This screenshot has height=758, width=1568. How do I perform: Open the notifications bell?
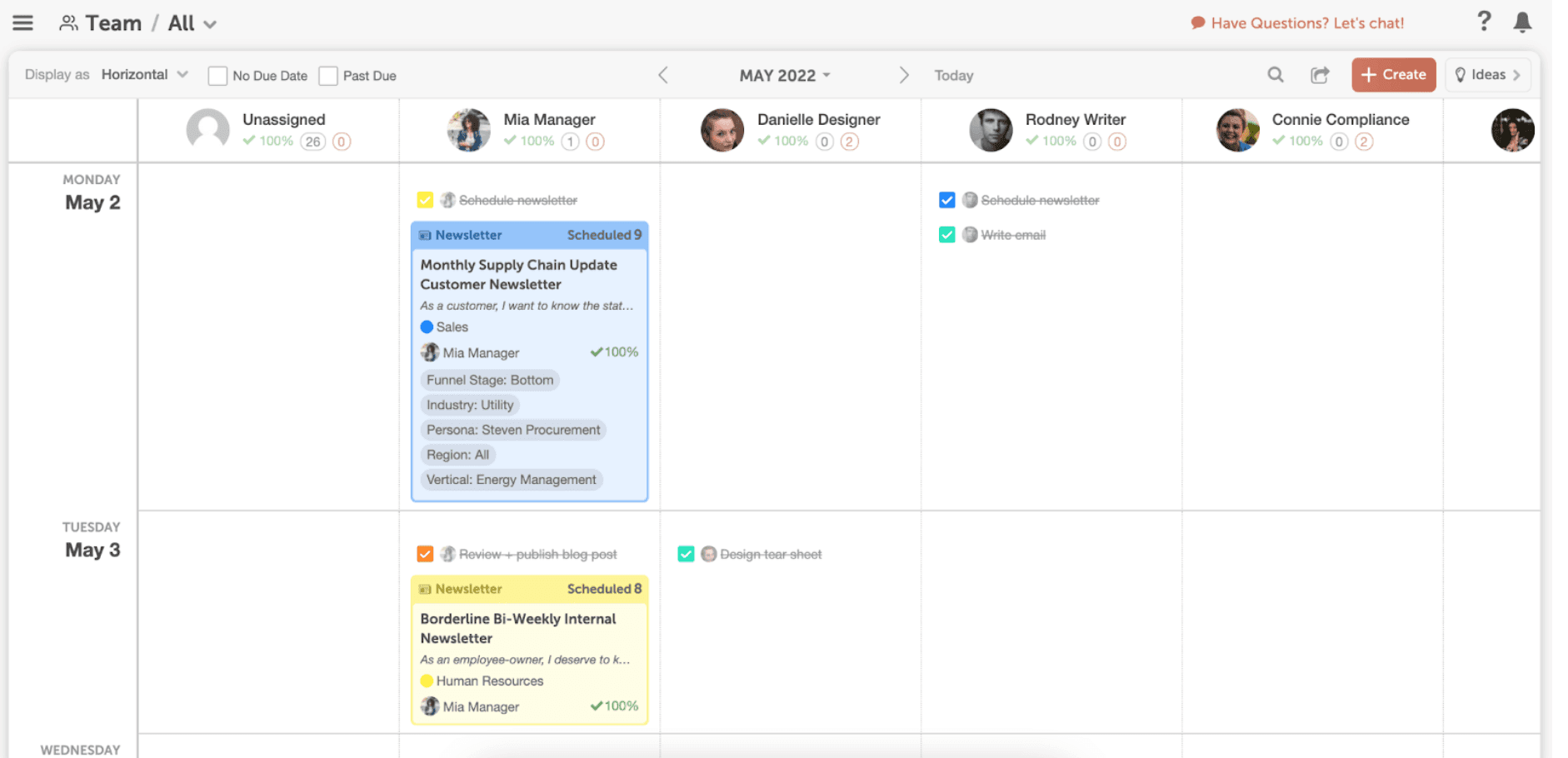pyautogui.click(x=1523, y=22)
